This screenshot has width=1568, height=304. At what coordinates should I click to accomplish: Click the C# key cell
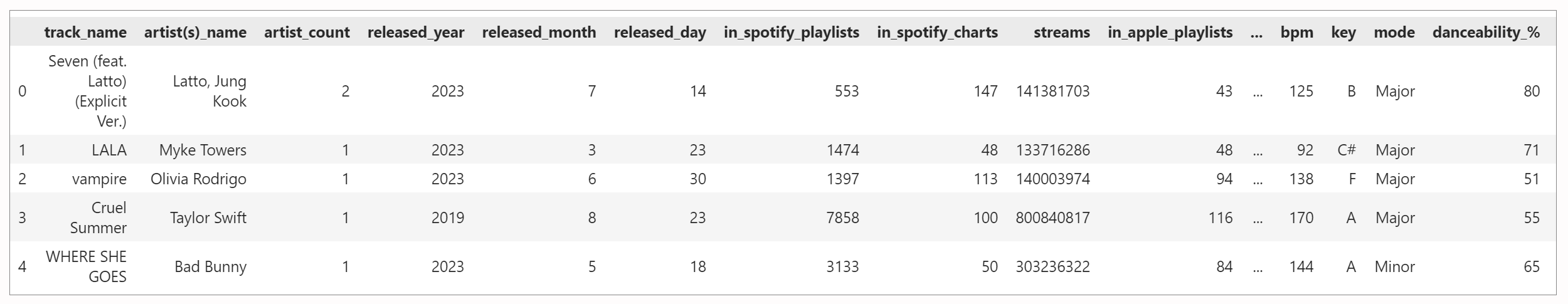[1346, 150]
